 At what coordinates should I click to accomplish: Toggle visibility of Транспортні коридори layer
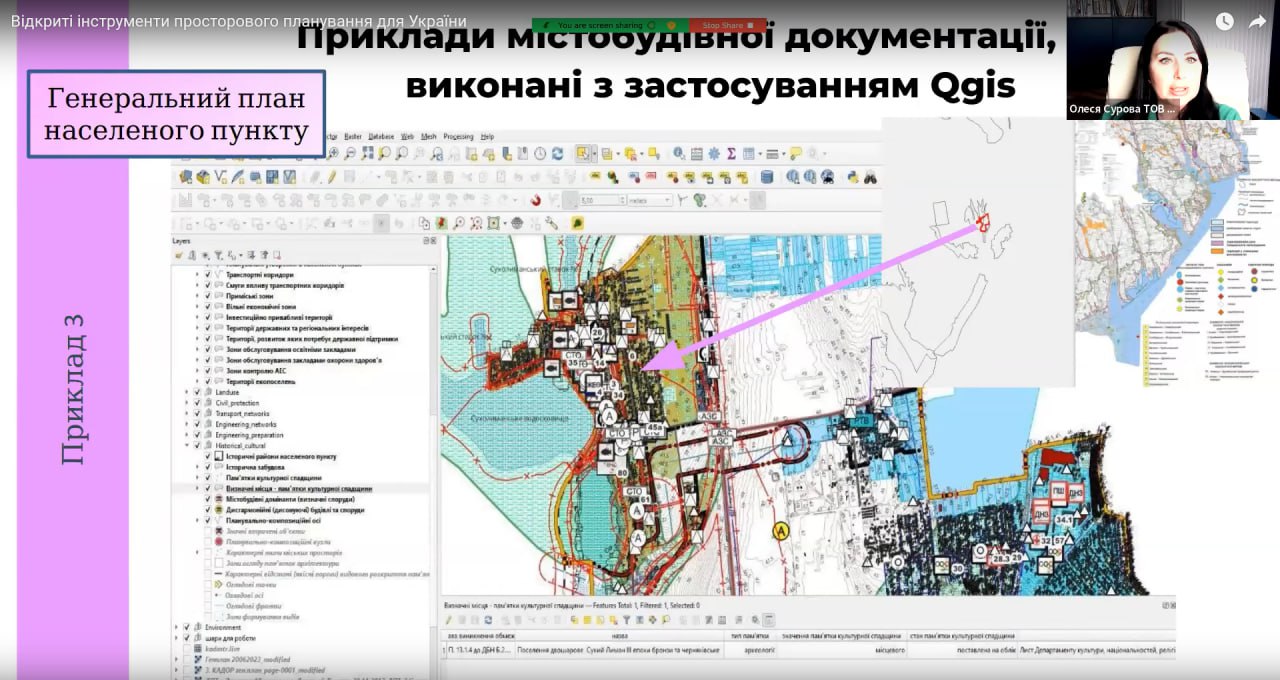(208, 274)
